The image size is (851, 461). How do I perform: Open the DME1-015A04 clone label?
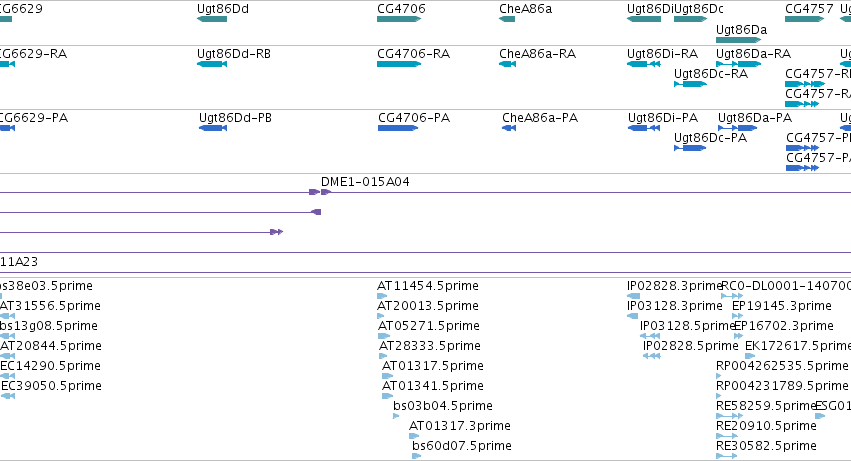point(365,182)
